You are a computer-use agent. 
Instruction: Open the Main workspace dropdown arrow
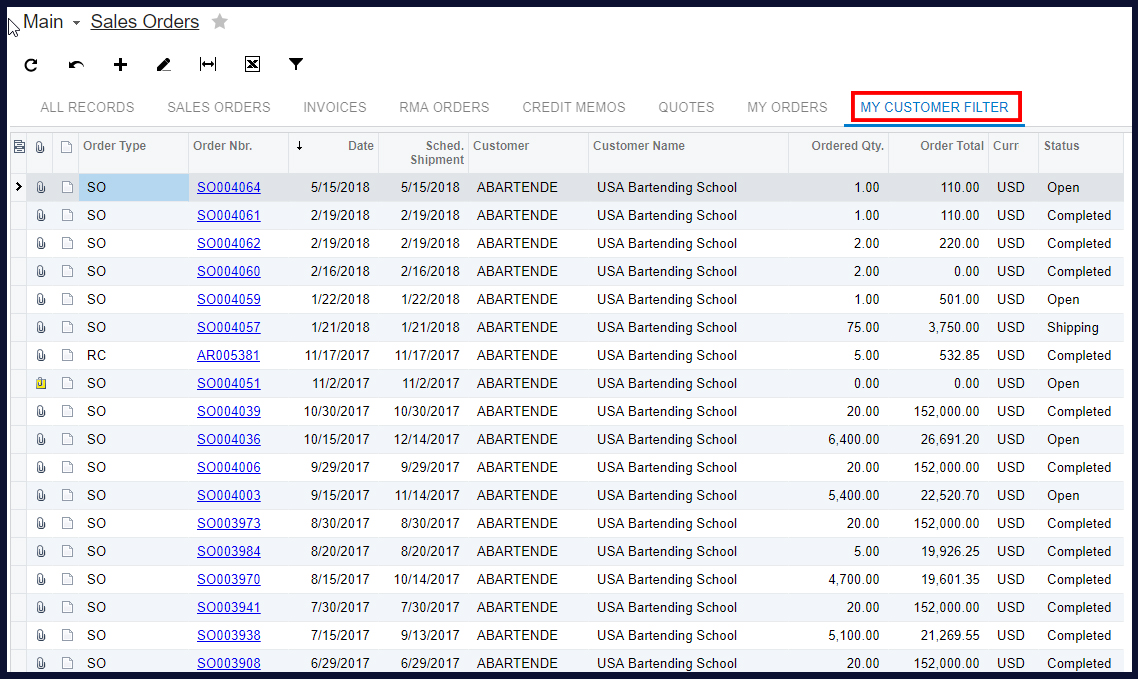76,23
